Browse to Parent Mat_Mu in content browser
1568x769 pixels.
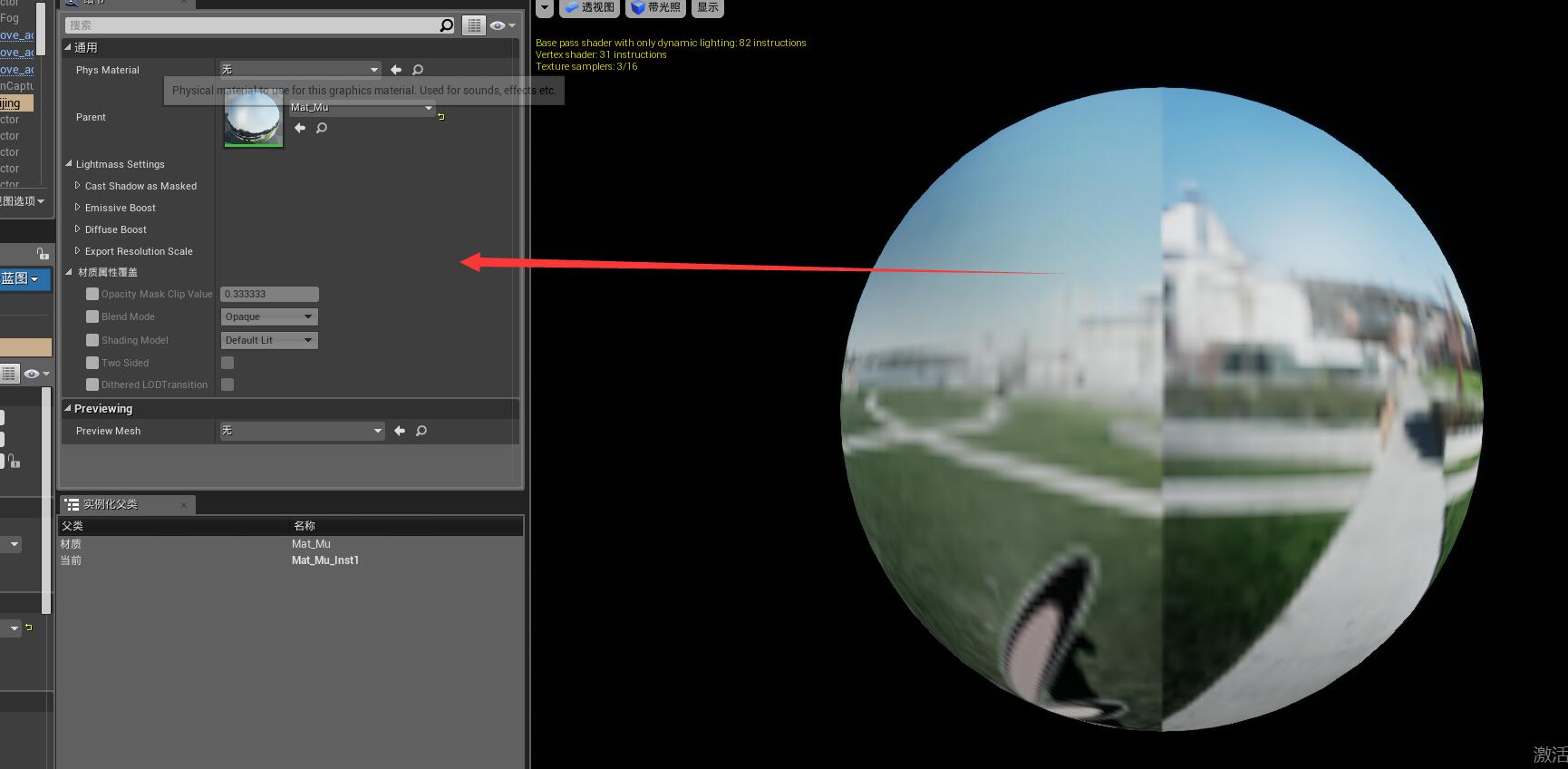click(322, 128)
